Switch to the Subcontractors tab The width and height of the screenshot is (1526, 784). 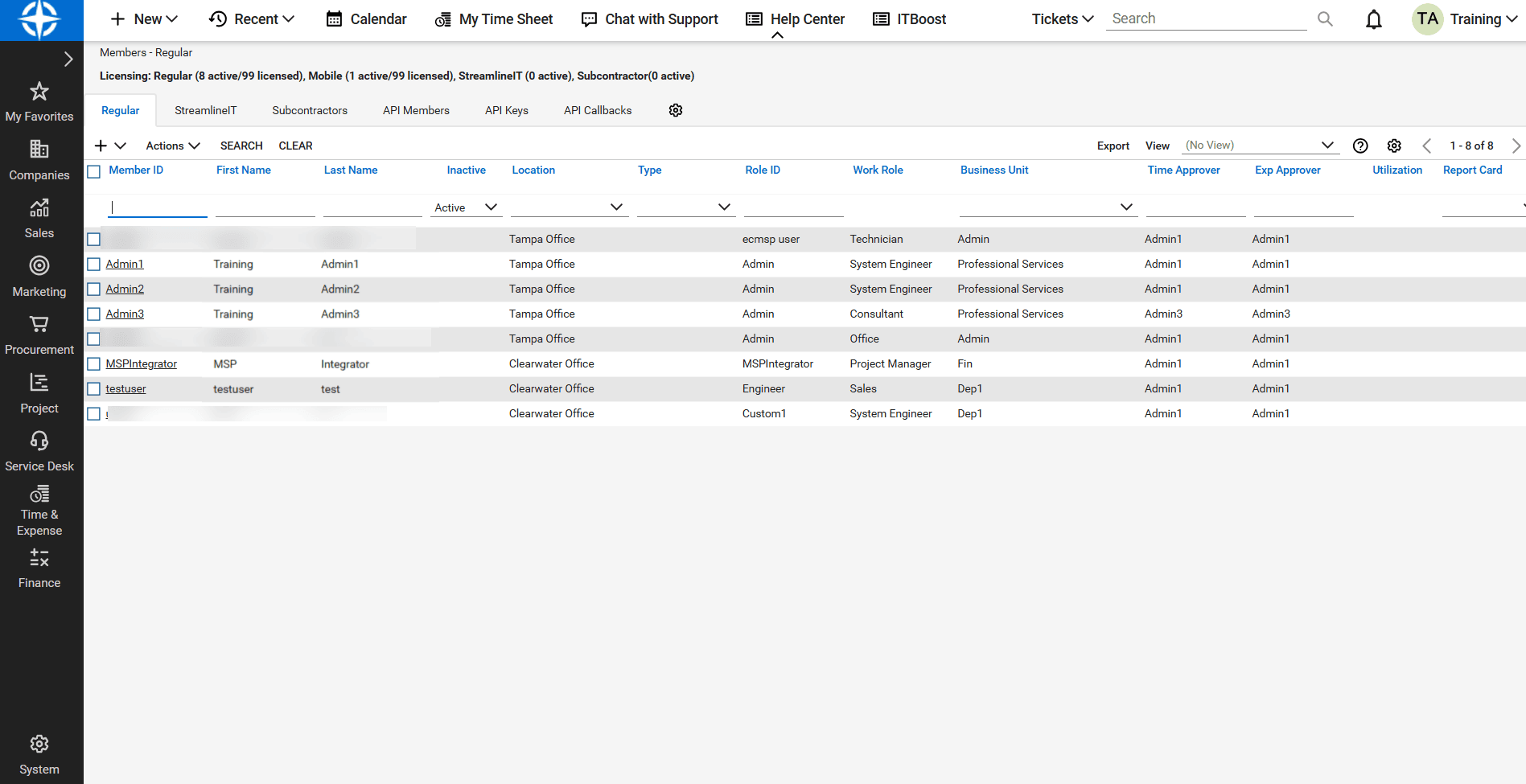click(310, 110)
